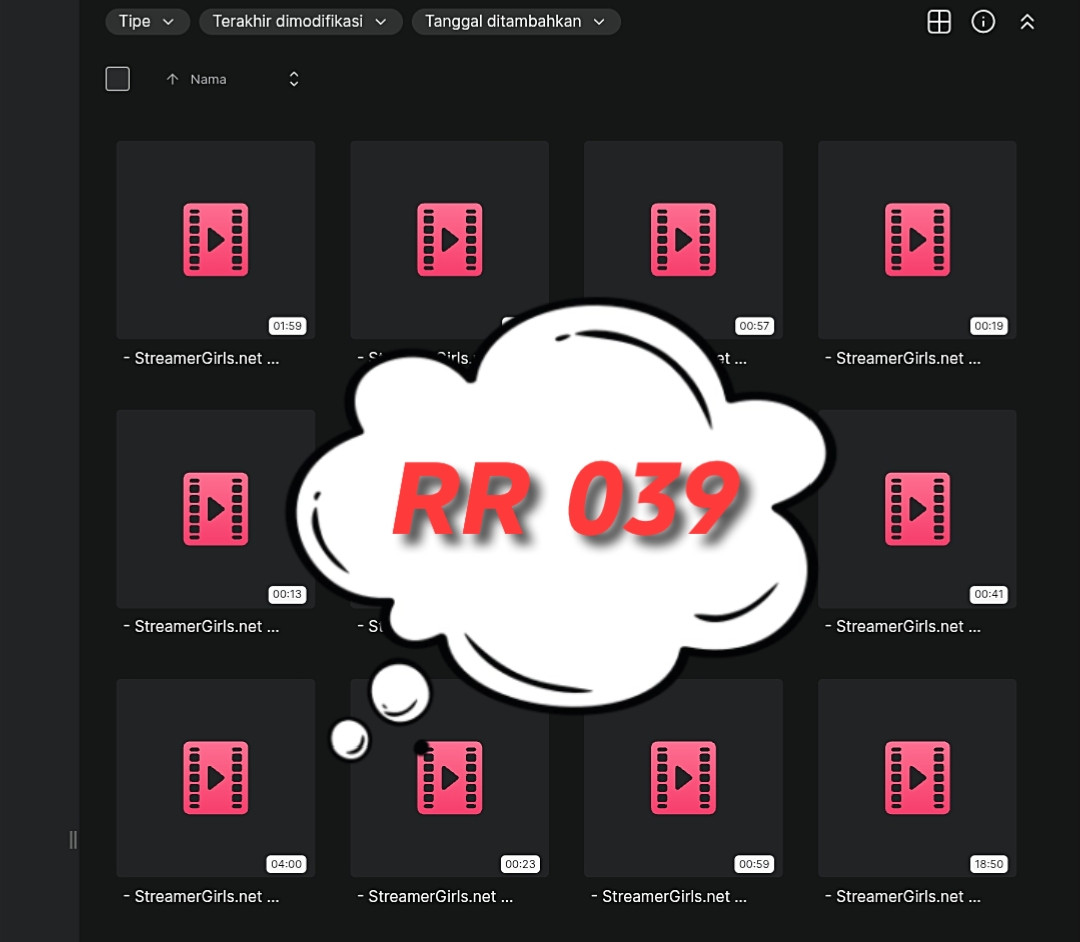Sort files by the Nama column
The width and height of the screenshot is (1080, 942).
click(x=208, y=79)
